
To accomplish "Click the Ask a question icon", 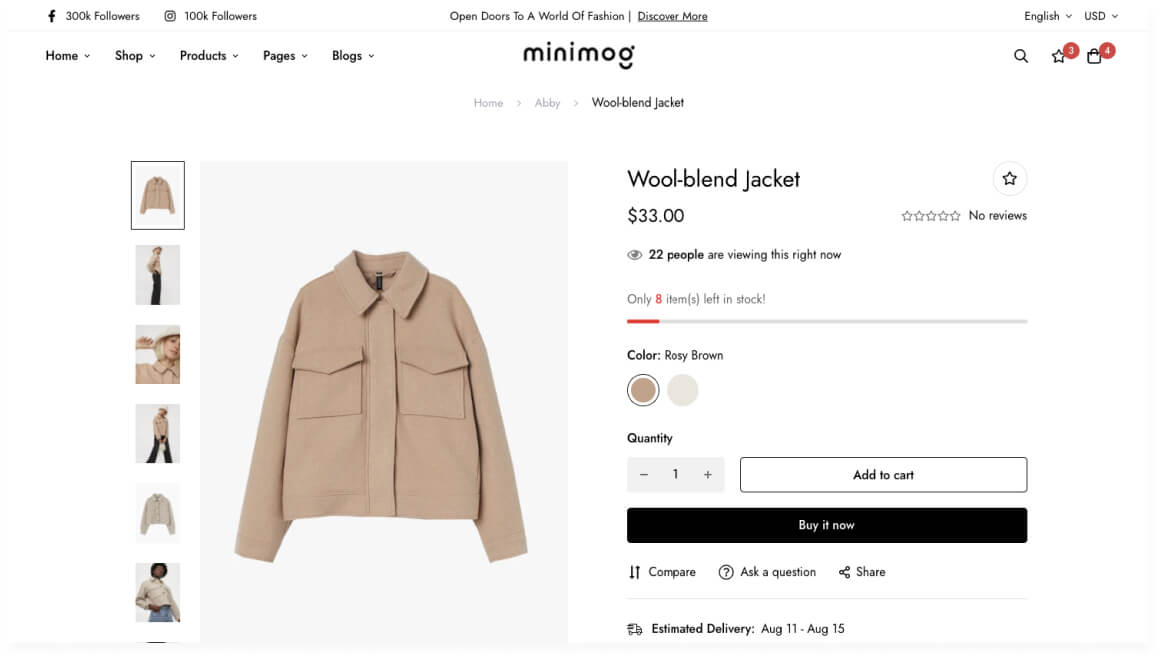I will click(x=726, y=572).
